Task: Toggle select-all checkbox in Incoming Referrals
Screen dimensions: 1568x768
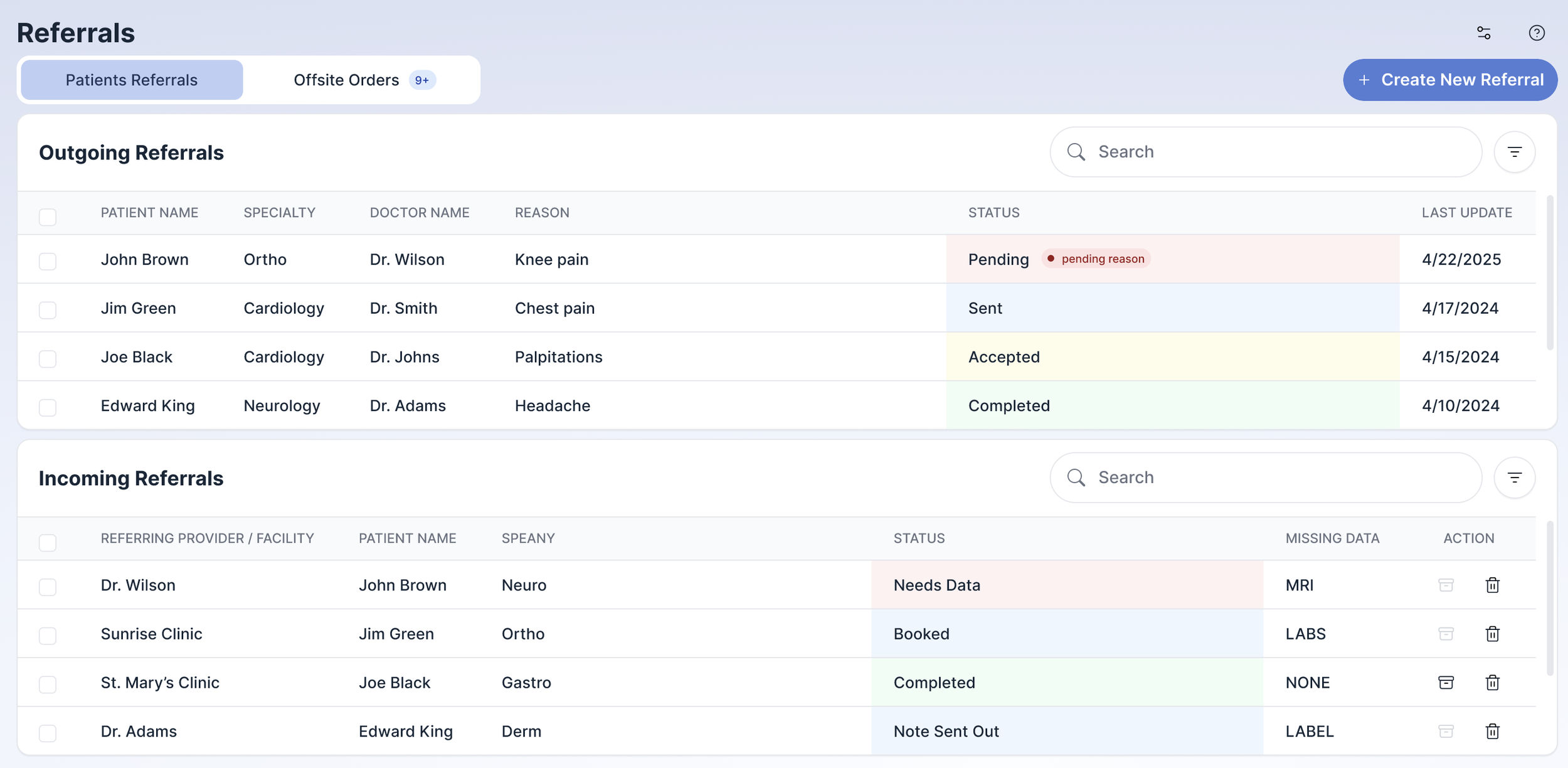Action: pos(48,542)
